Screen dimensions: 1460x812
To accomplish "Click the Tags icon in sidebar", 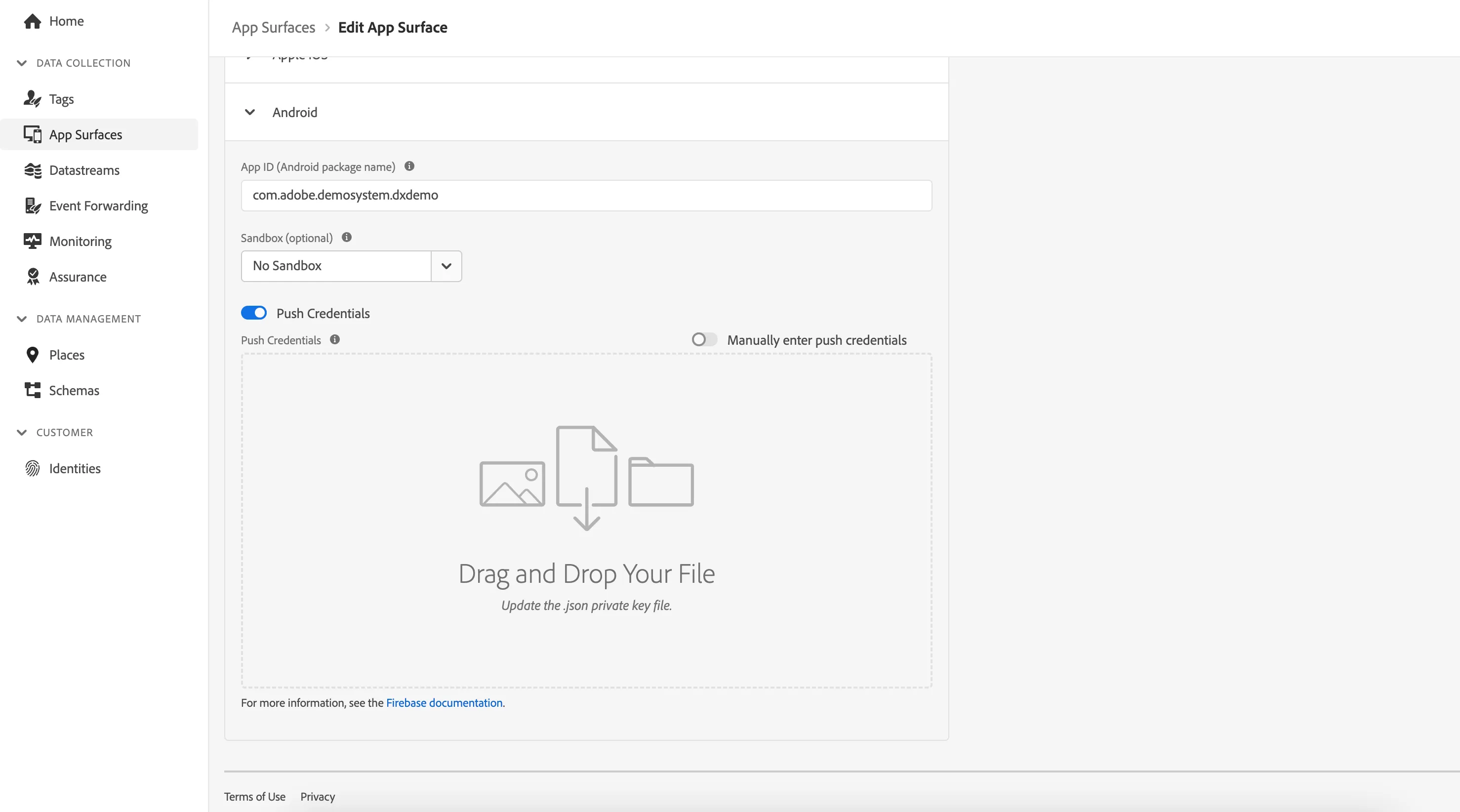I will (32, 99).
